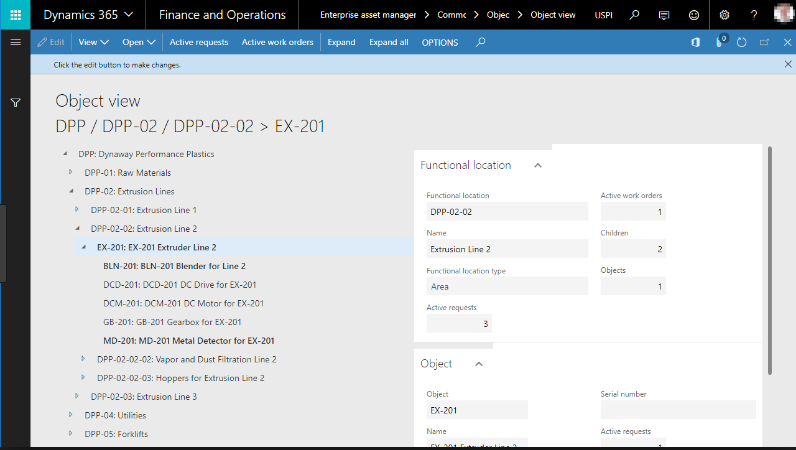Open the filter funnel in left sidebar

(15, 103)
